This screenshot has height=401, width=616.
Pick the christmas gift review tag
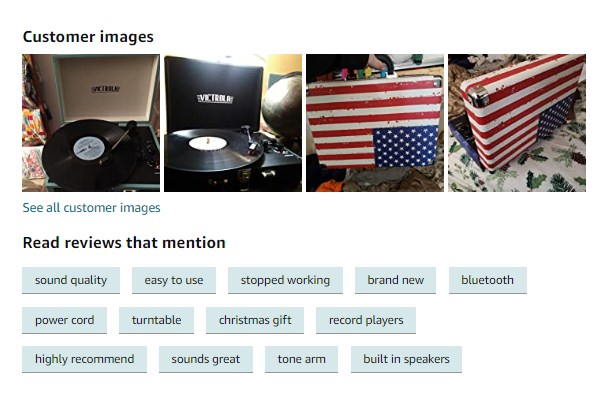(x=255, y=320)
